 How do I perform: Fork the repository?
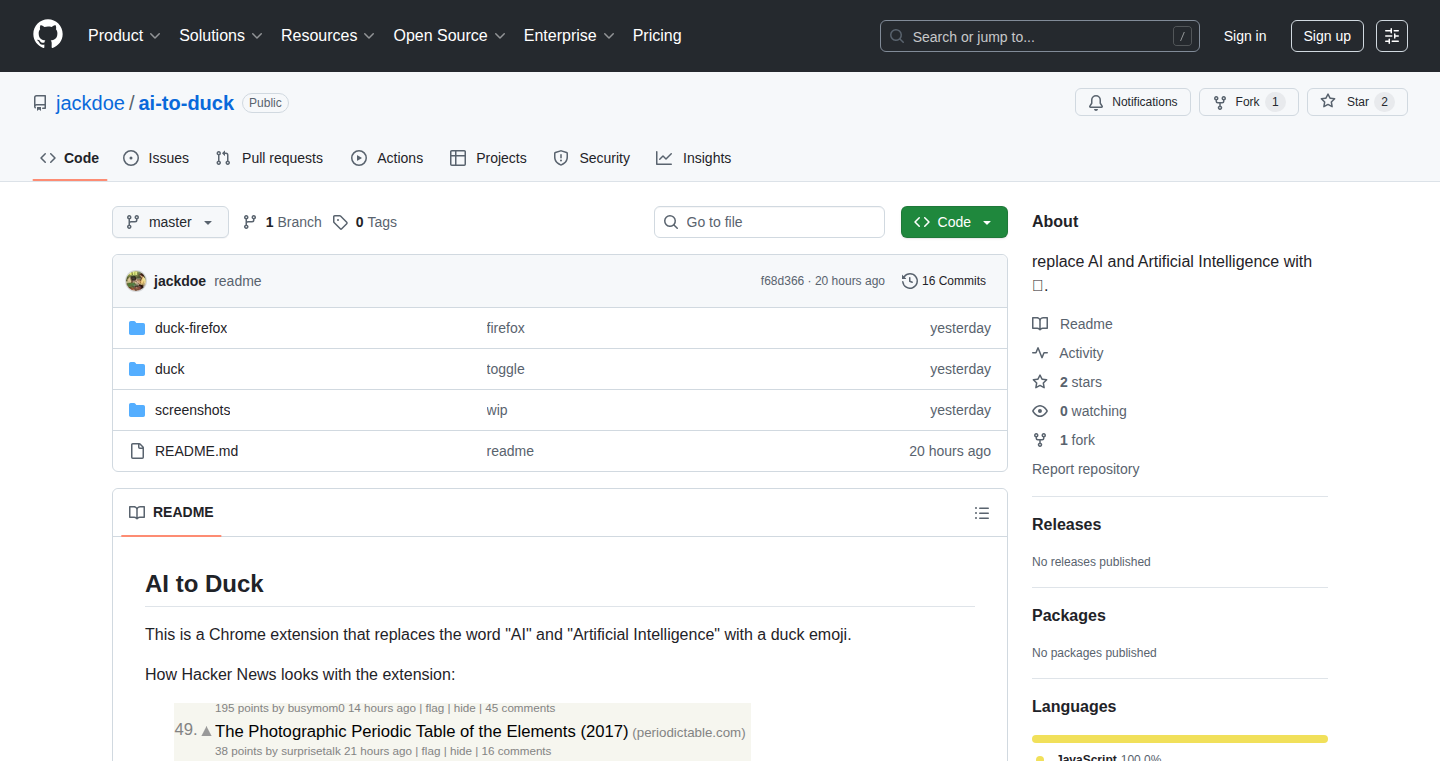click(1249, 102)
